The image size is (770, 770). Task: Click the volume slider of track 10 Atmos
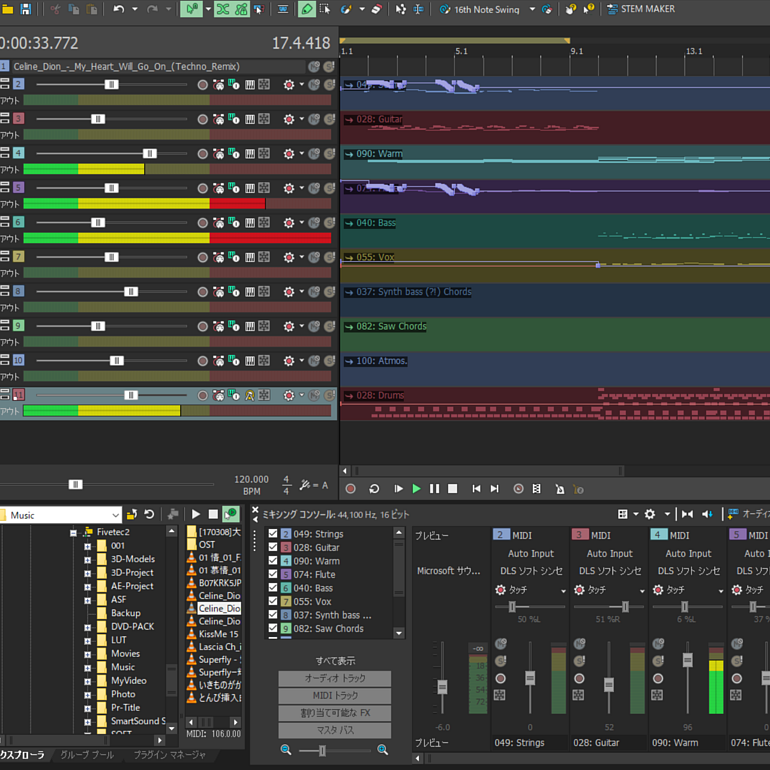pyautogui.click(x=116, y=360)
